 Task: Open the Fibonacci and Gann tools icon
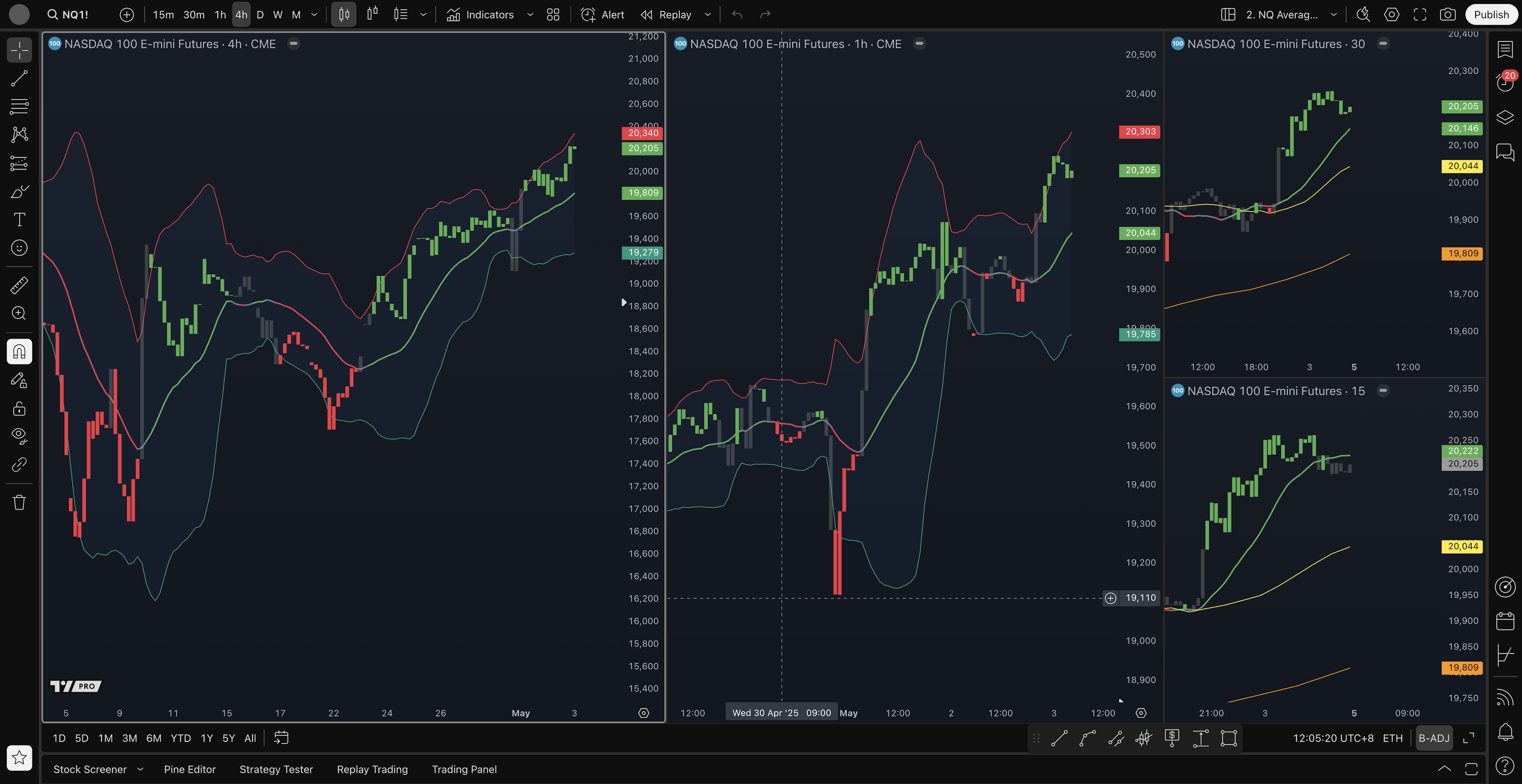tap(19, 107)
